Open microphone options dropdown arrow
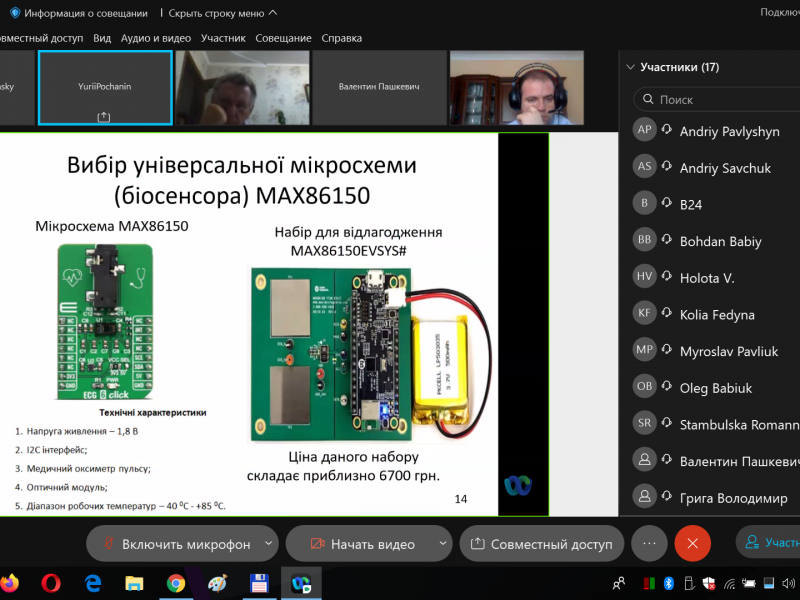 (267, 544)
